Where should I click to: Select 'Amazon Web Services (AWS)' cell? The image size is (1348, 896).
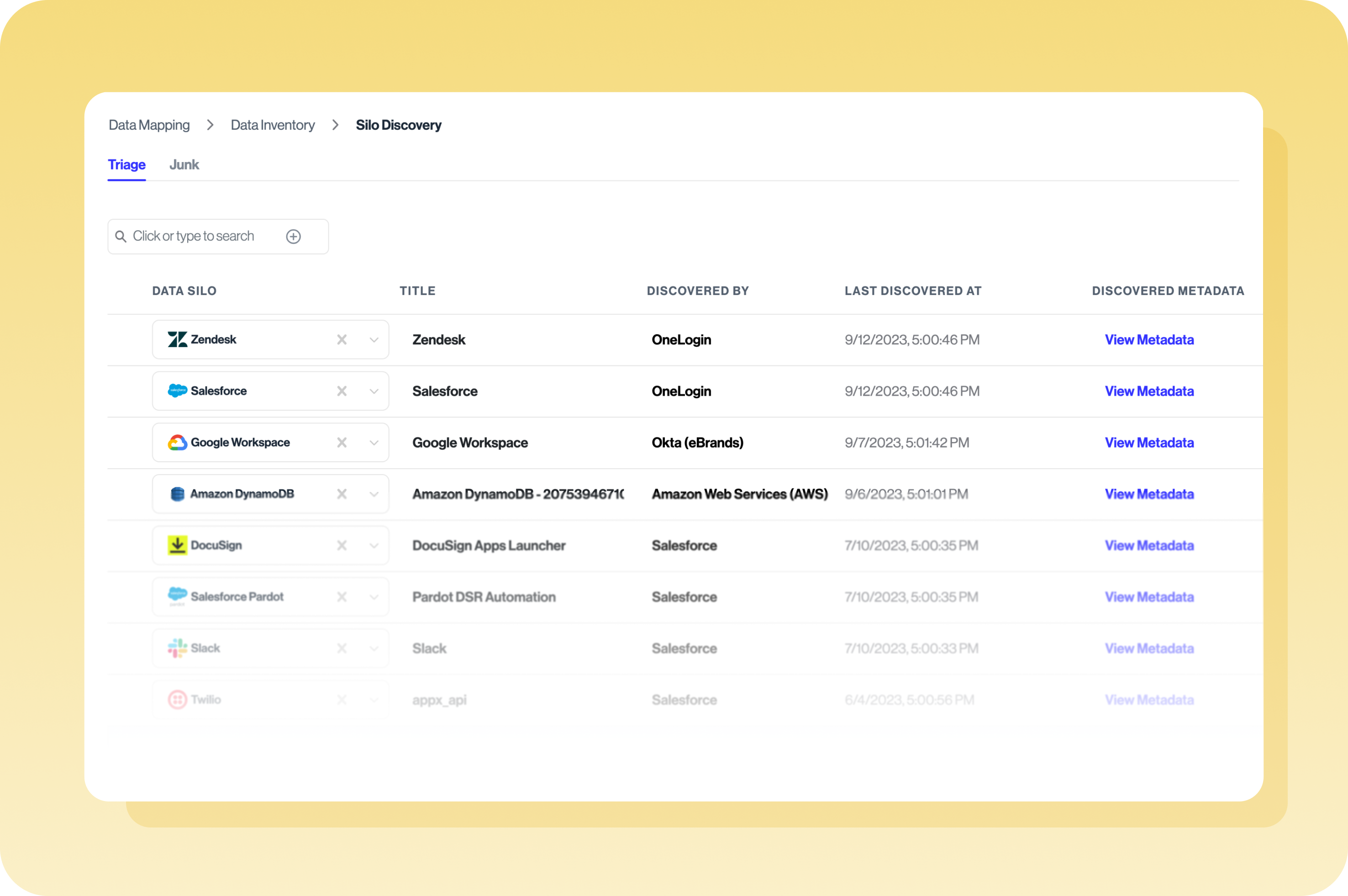pos(739,494)
